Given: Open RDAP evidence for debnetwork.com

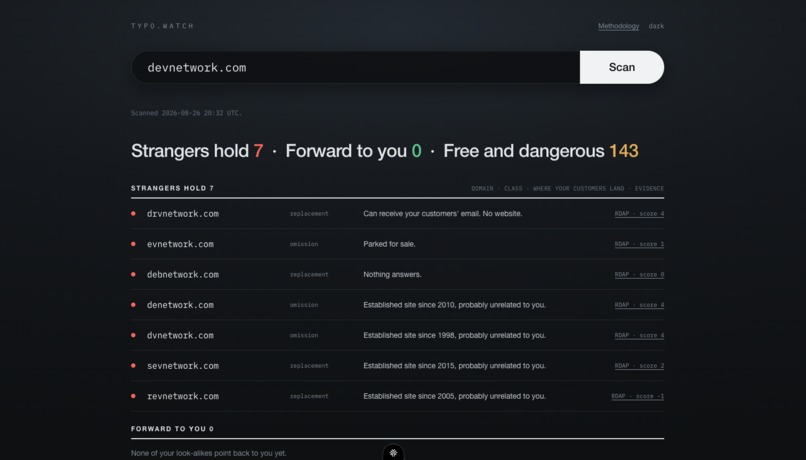Looking at the screenshot, I should [x=639, y=274].
